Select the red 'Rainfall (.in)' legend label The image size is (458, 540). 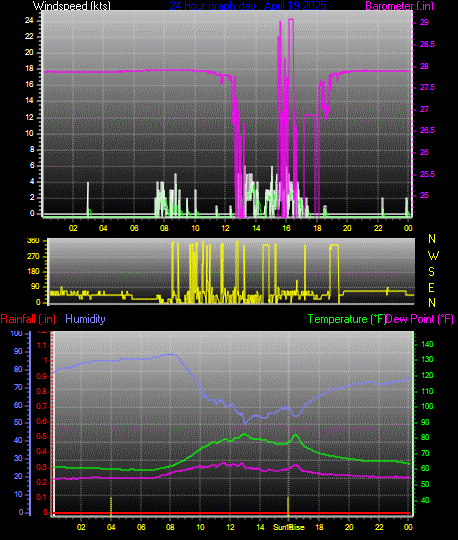click(28, 319)
